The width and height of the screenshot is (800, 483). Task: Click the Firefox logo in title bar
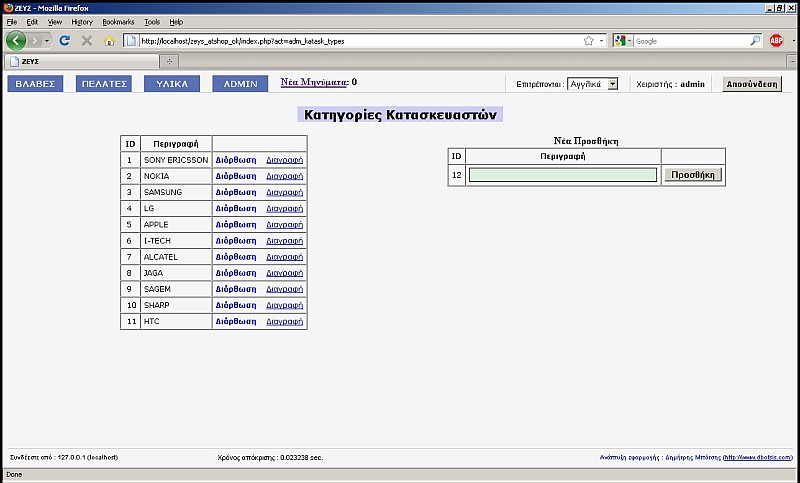pyautogui.click(x=8, y=8)
